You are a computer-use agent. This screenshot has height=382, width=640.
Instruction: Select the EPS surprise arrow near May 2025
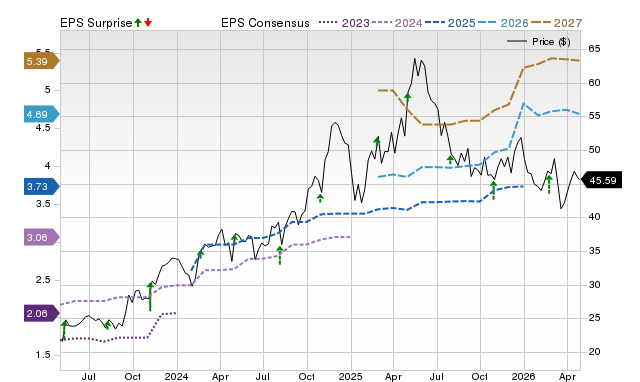click(407, 97)
